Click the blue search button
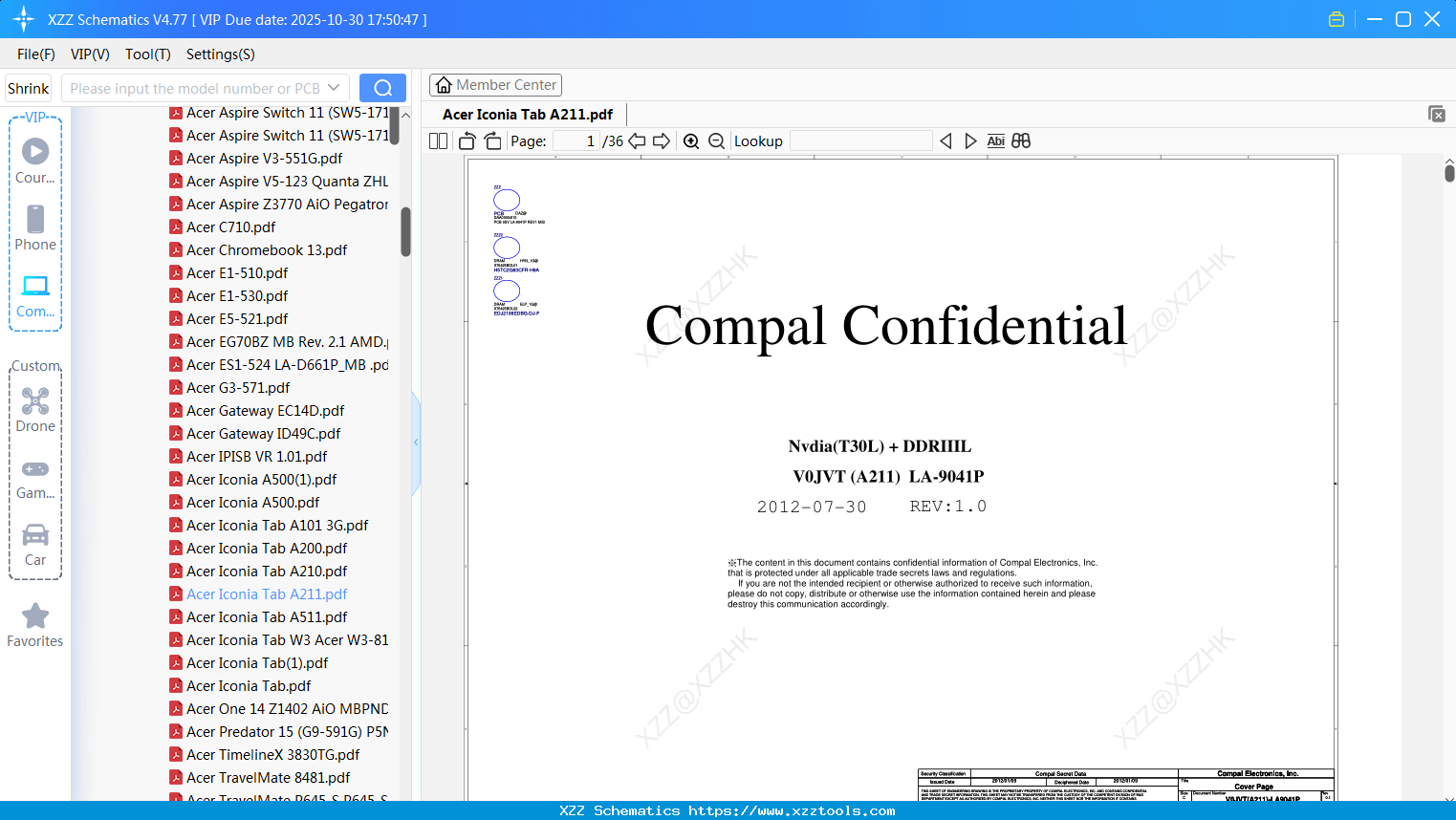 (382, 88)
